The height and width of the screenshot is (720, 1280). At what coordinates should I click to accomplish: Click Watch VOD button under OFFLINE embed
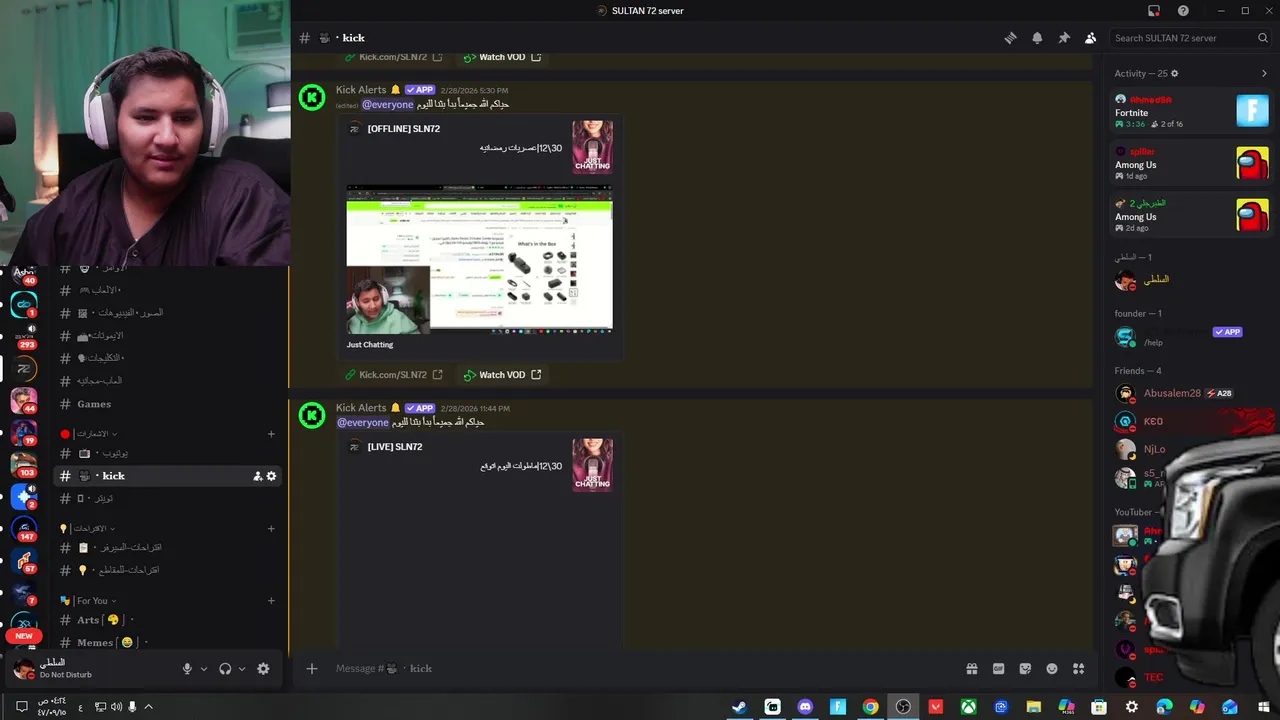pyautogui.click(x=502, y=375)
